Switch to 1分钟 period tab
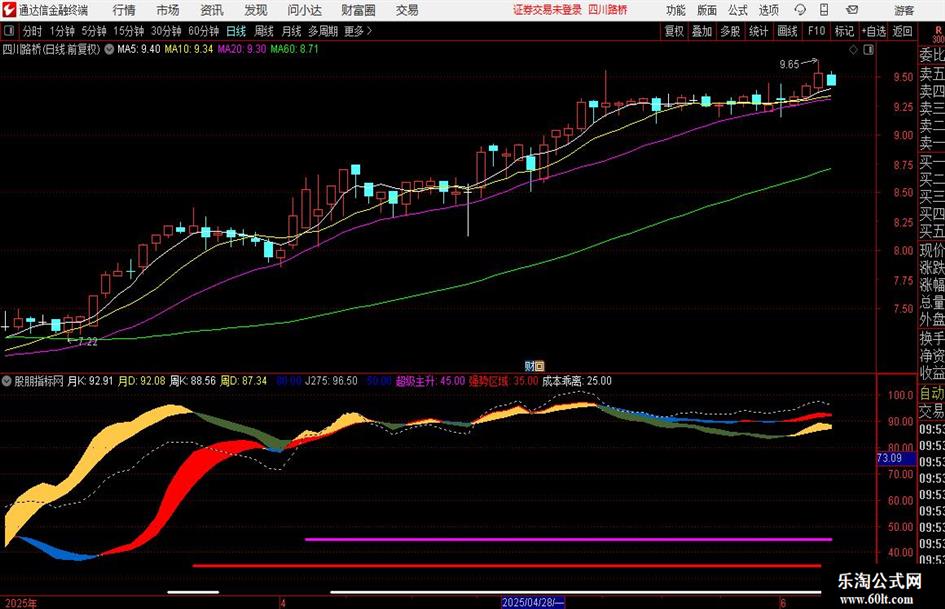 [x=62, y=31]
